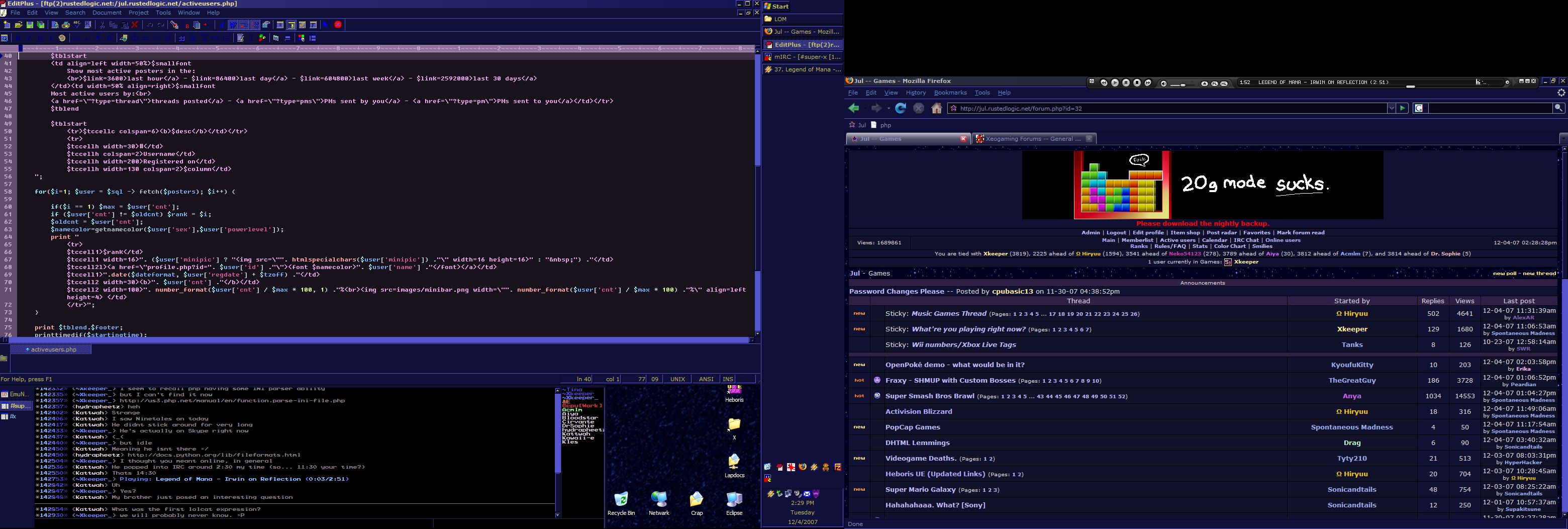Click the red Delete X icon in EditPlus

tap(135, 25)
